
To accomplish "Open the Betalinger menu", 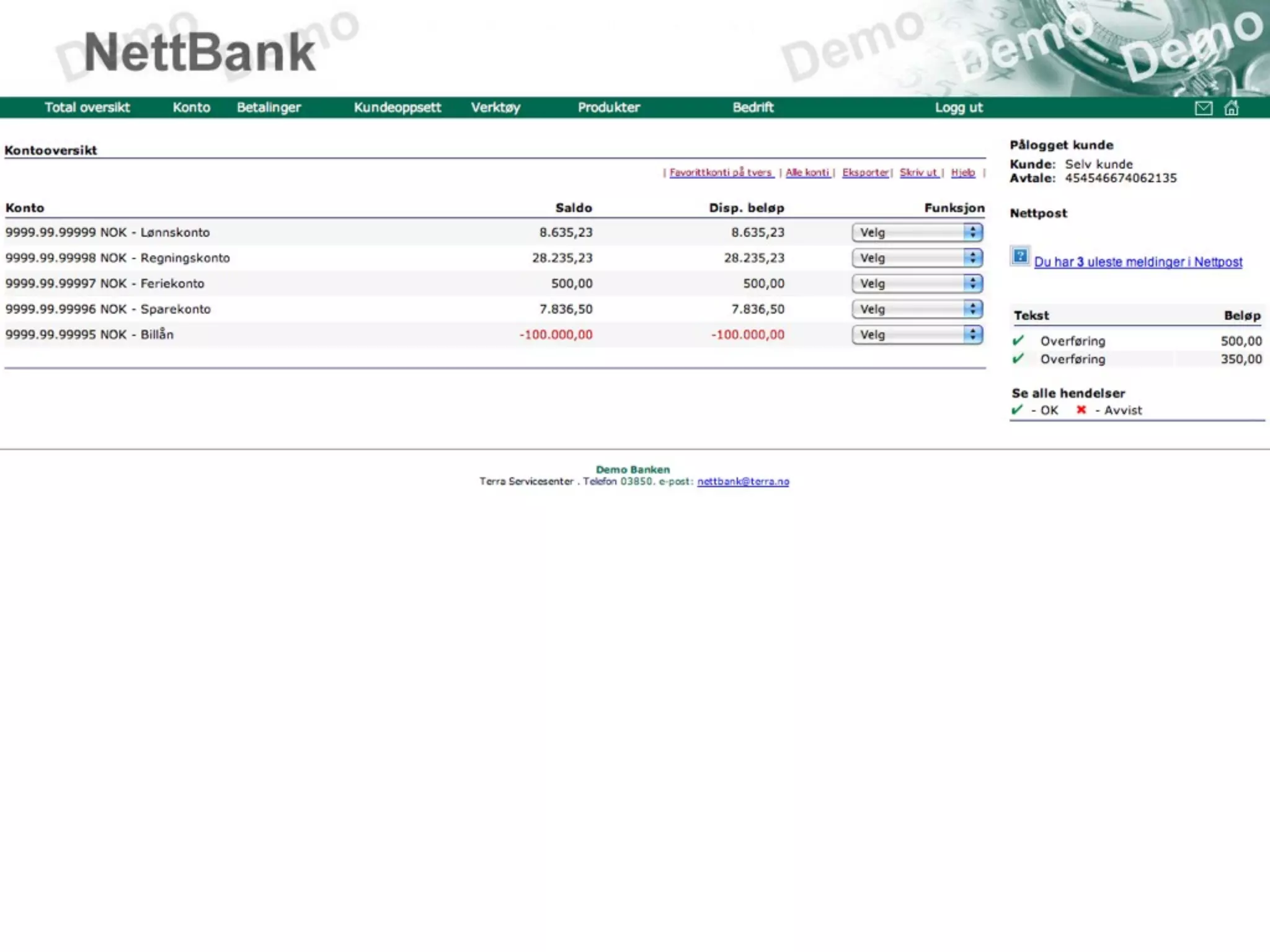I will [269, 107].
